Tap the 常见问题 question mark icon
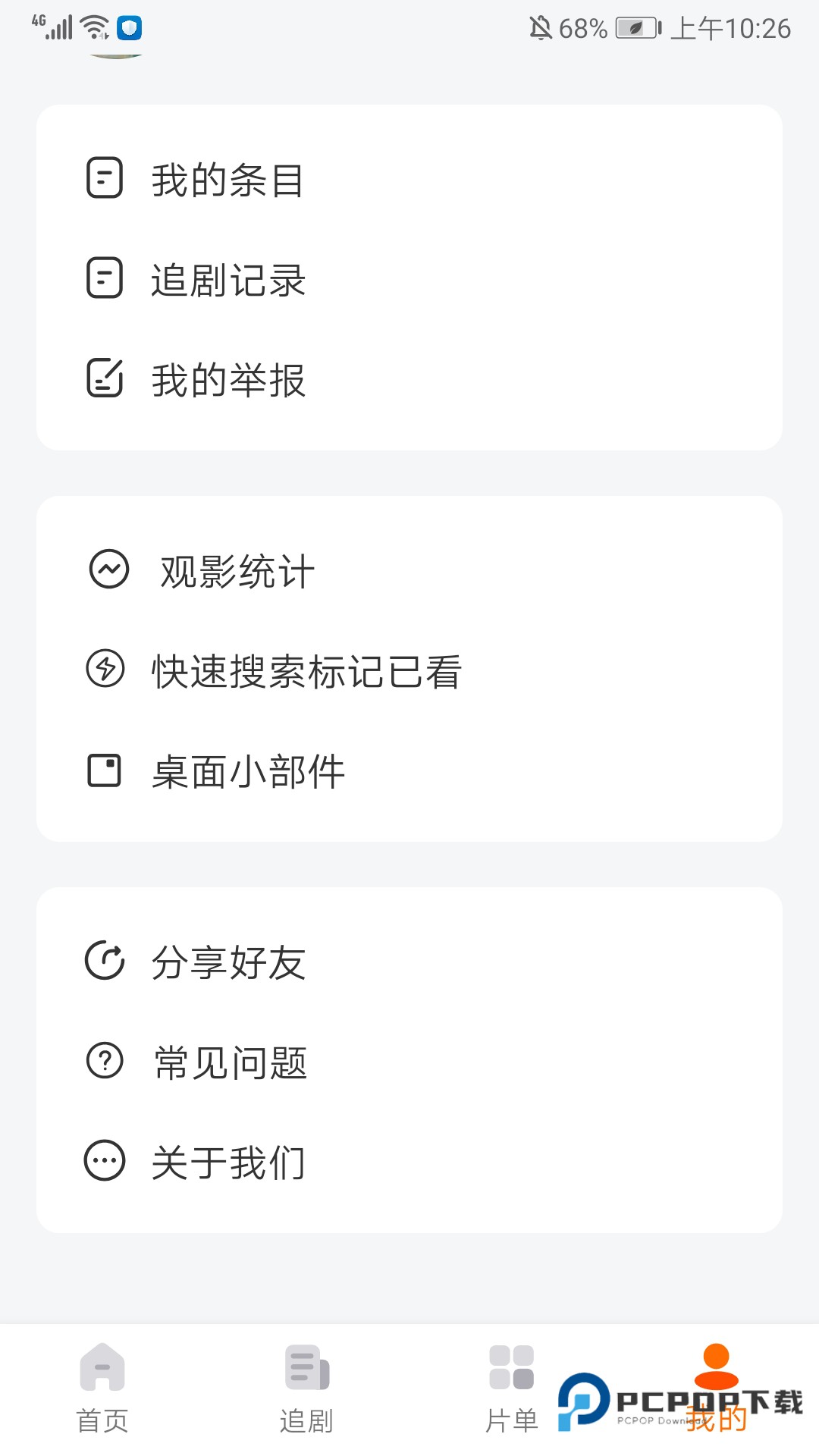Viewport: 819px width, 1456px height. pos(105,1061)
